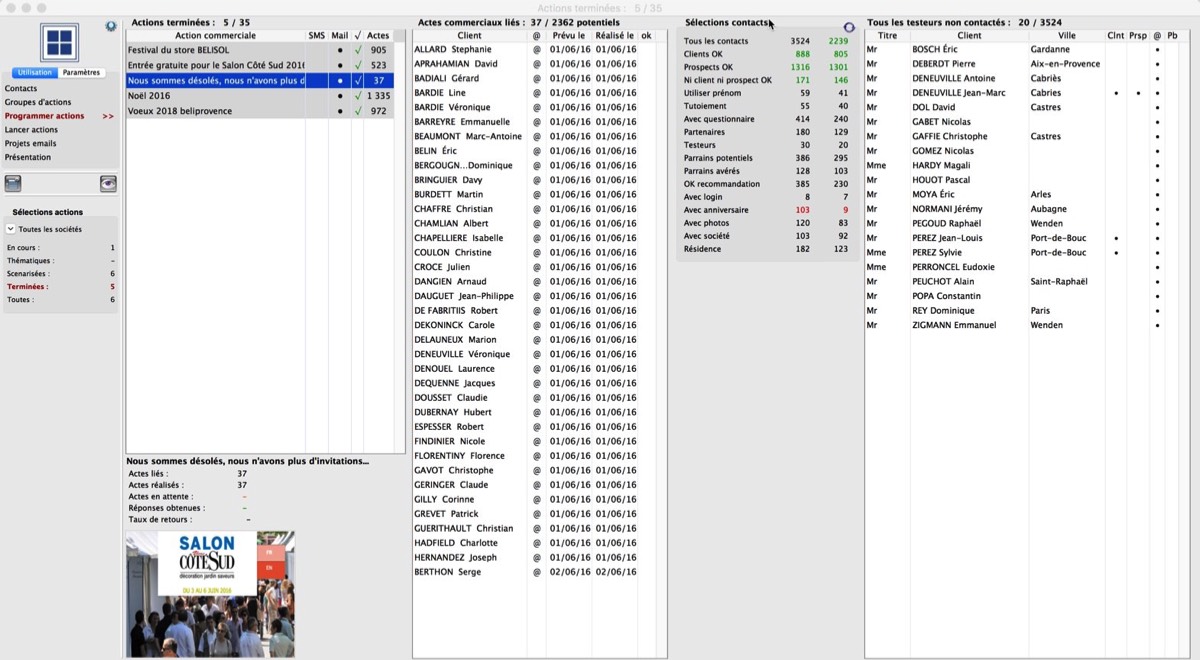Toggle green checkmark for Voeux 2018 beliprovence
1200x660 pixels.
[358, 111]
